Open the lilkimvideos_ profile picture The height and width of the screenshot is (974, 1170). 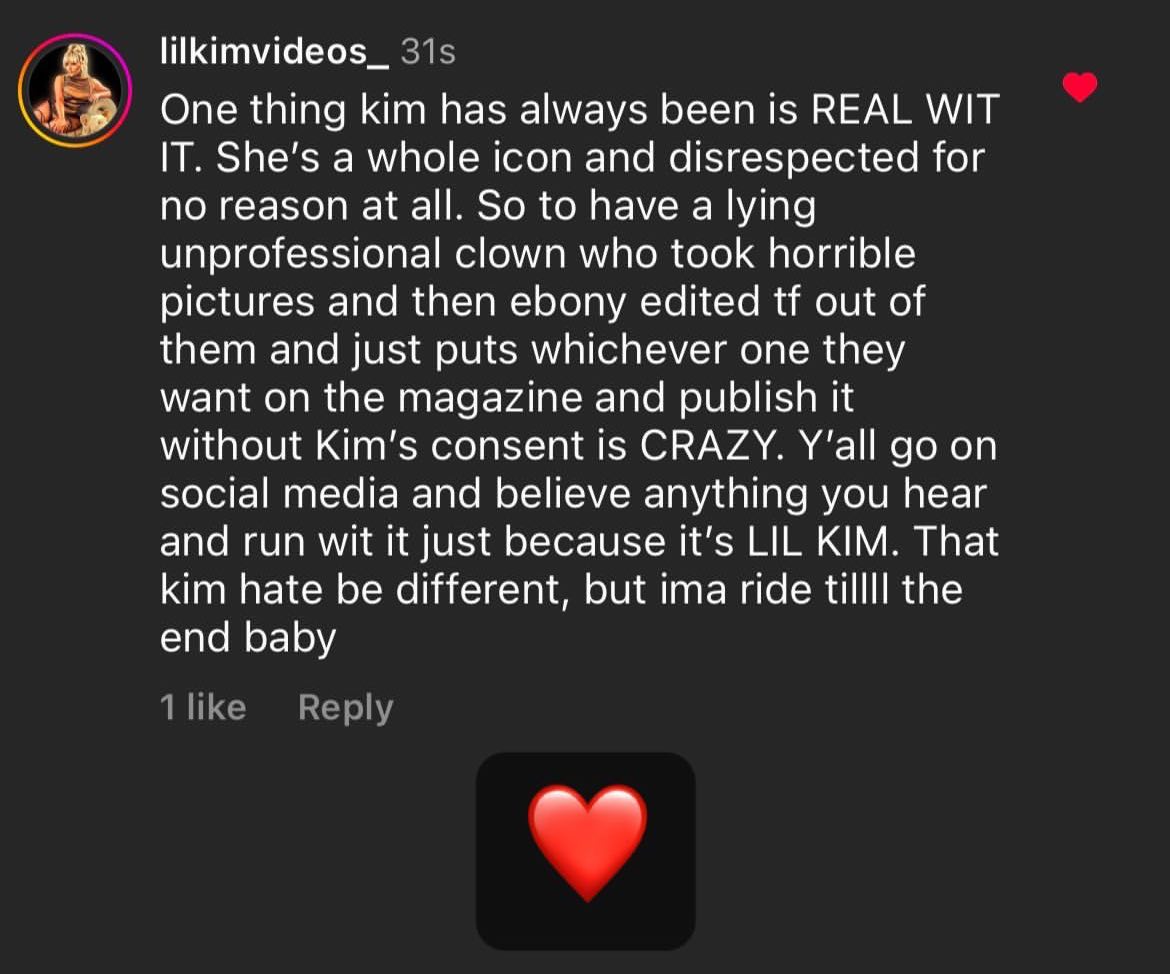75,90
